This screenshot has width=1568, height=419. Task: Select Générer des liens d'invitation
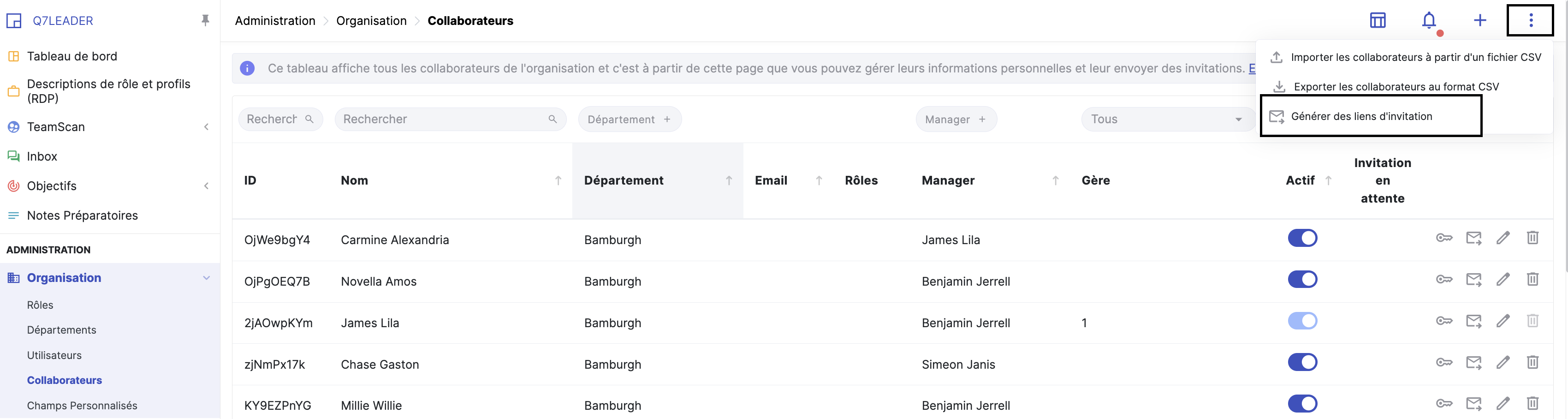click(x=1361, y=116)
